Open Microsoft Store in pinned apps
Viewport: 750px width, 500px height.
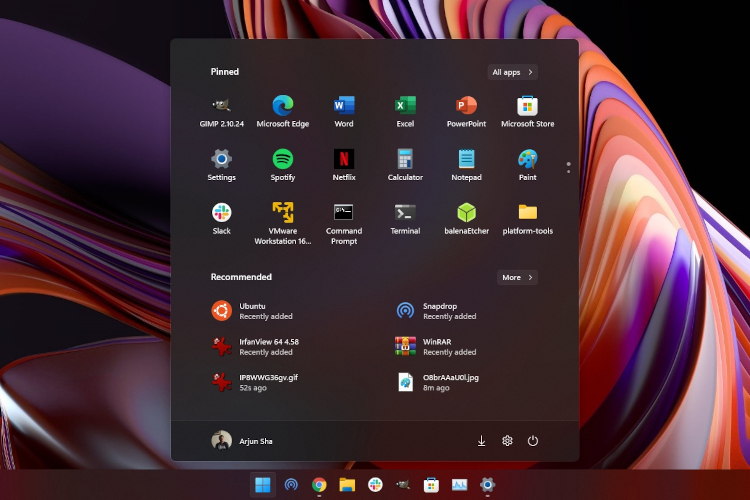pos(528,112)
